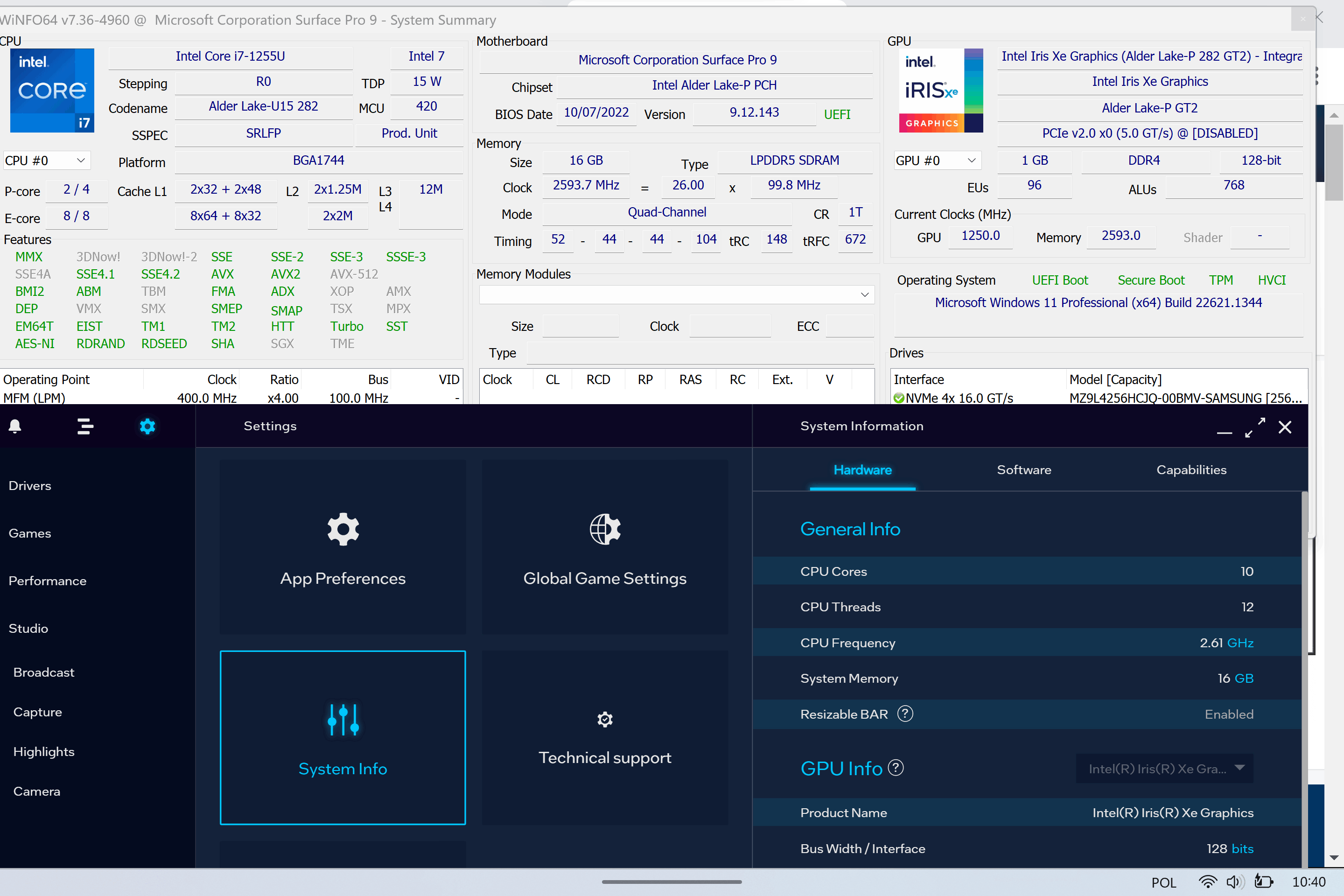1344x896 pixels.
Task: Open the Intel(R) Iris(R) Xe GPU selector dropdown
Action: [x=1164, y=769]
